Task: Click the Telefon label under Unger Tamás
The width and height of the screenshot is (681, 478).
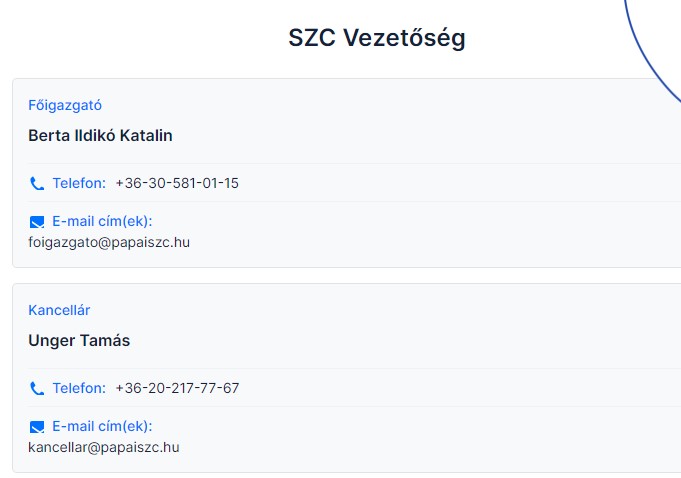Action: click(x=79, y=388)
